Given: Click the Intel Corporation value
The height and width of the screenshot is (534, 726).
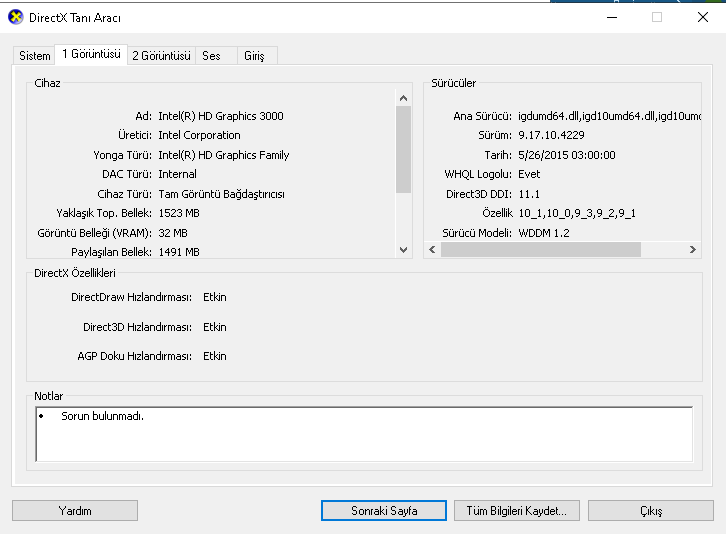Looking at the screenshot, I should tap(200, 135).
